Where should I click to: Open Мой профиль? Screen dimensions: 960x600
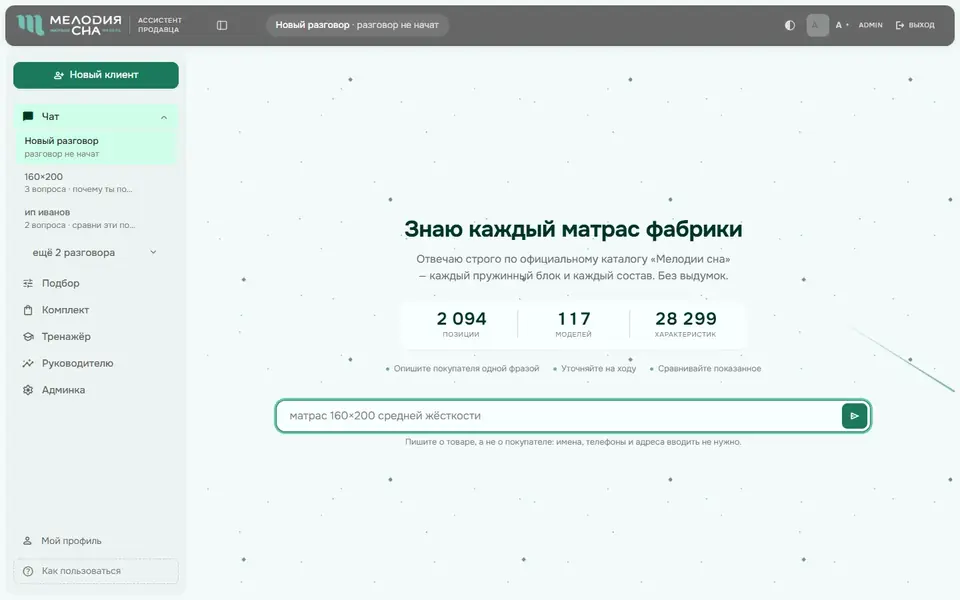[x=96, y=541]
